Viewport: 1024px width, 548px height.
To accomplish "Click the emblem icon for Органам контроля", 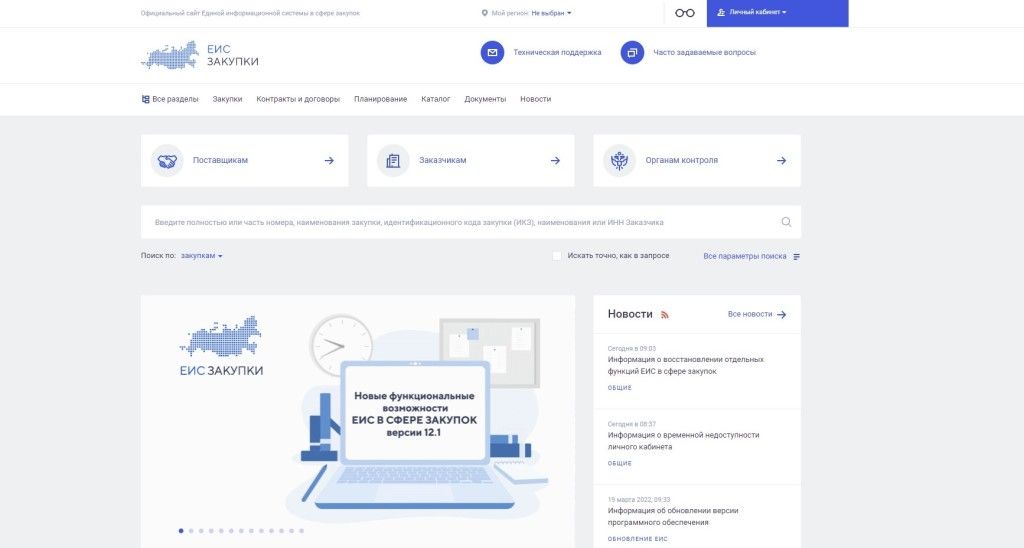I will pyautogui.click(x=619, y=160).
